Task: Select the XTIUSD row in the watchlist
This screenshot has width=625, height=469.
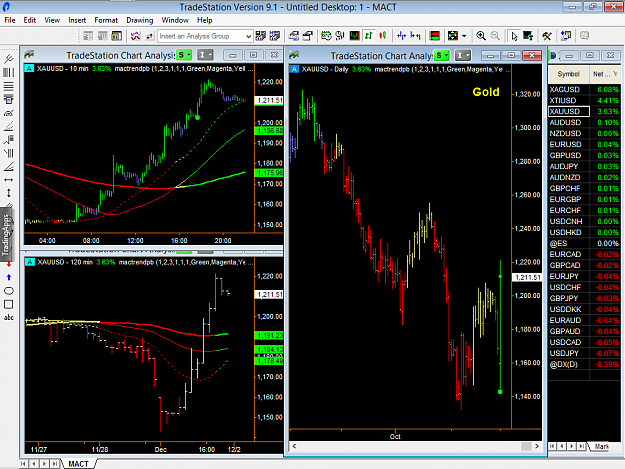Action: (x=584, y=100)
